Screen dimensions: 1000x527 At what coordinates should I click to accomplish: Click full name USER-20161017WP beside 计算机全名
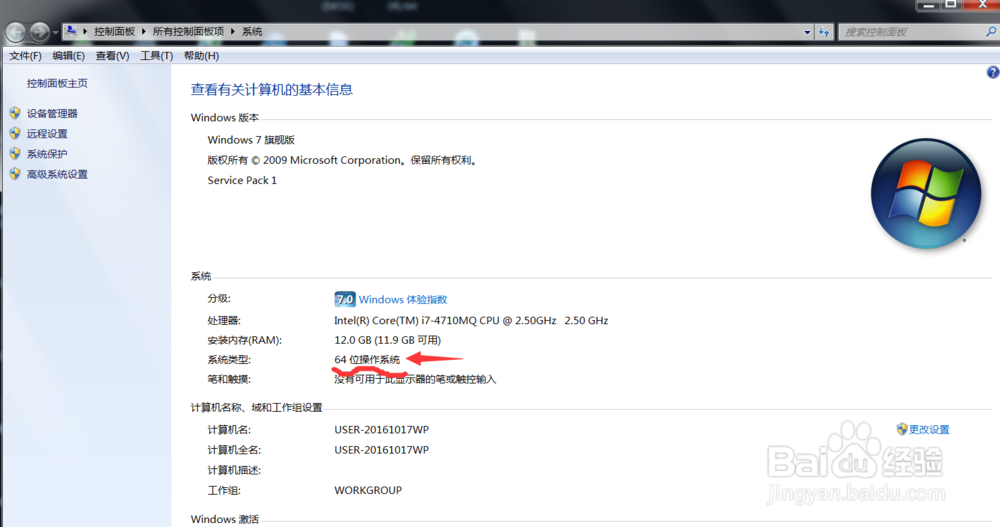(x=381, y=450)
